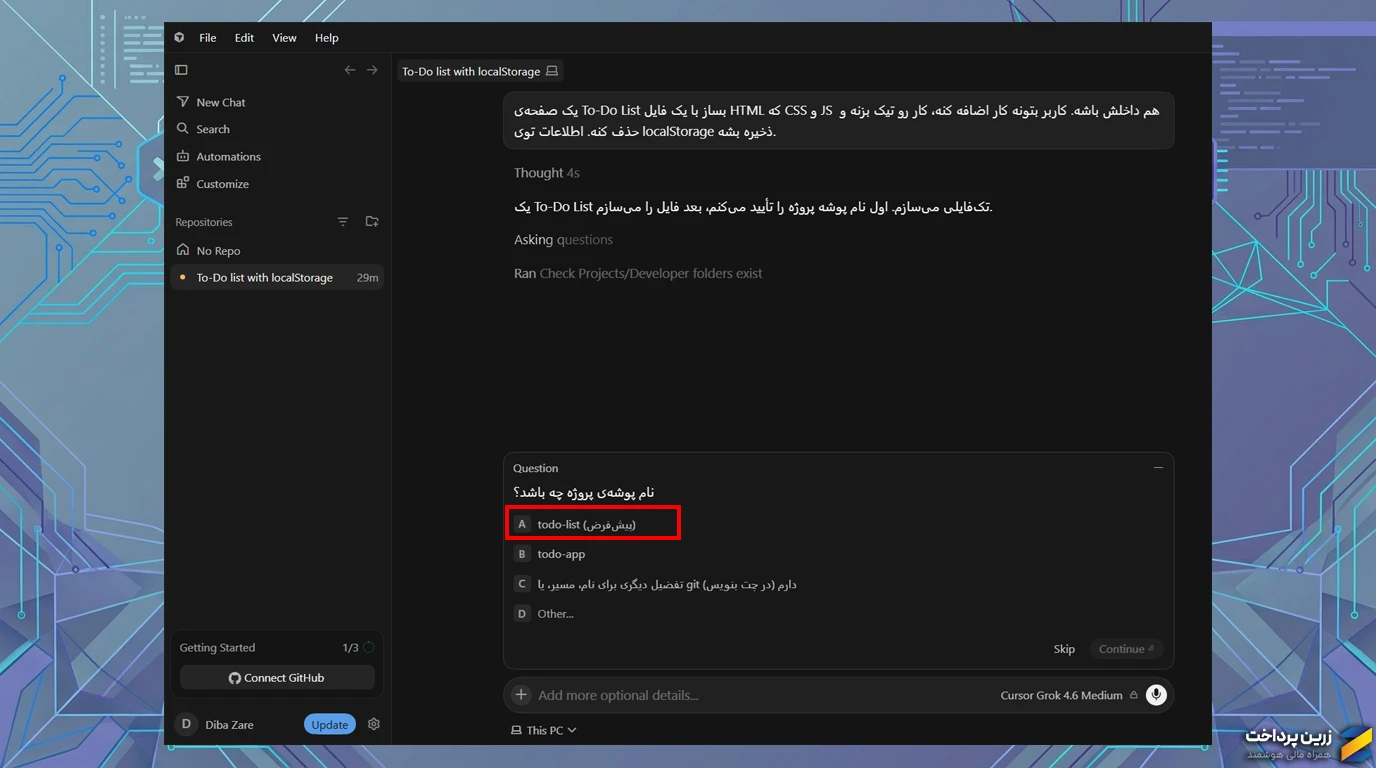Go forward with the right arrow
The width and height of the screenshot is (1376, 768).
[x=372, y=70]
